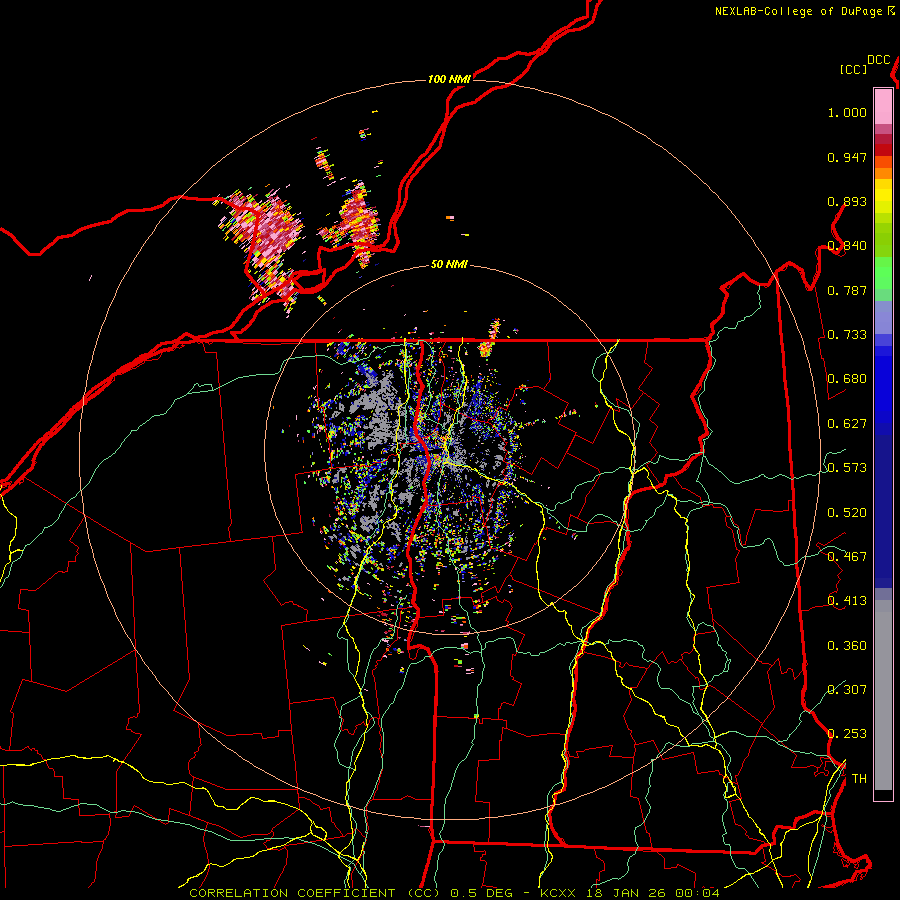Image resolution: width=900 pixels, height=900 pixels.
Task: Select the 1.000 legend value
Action: (847, 112)
